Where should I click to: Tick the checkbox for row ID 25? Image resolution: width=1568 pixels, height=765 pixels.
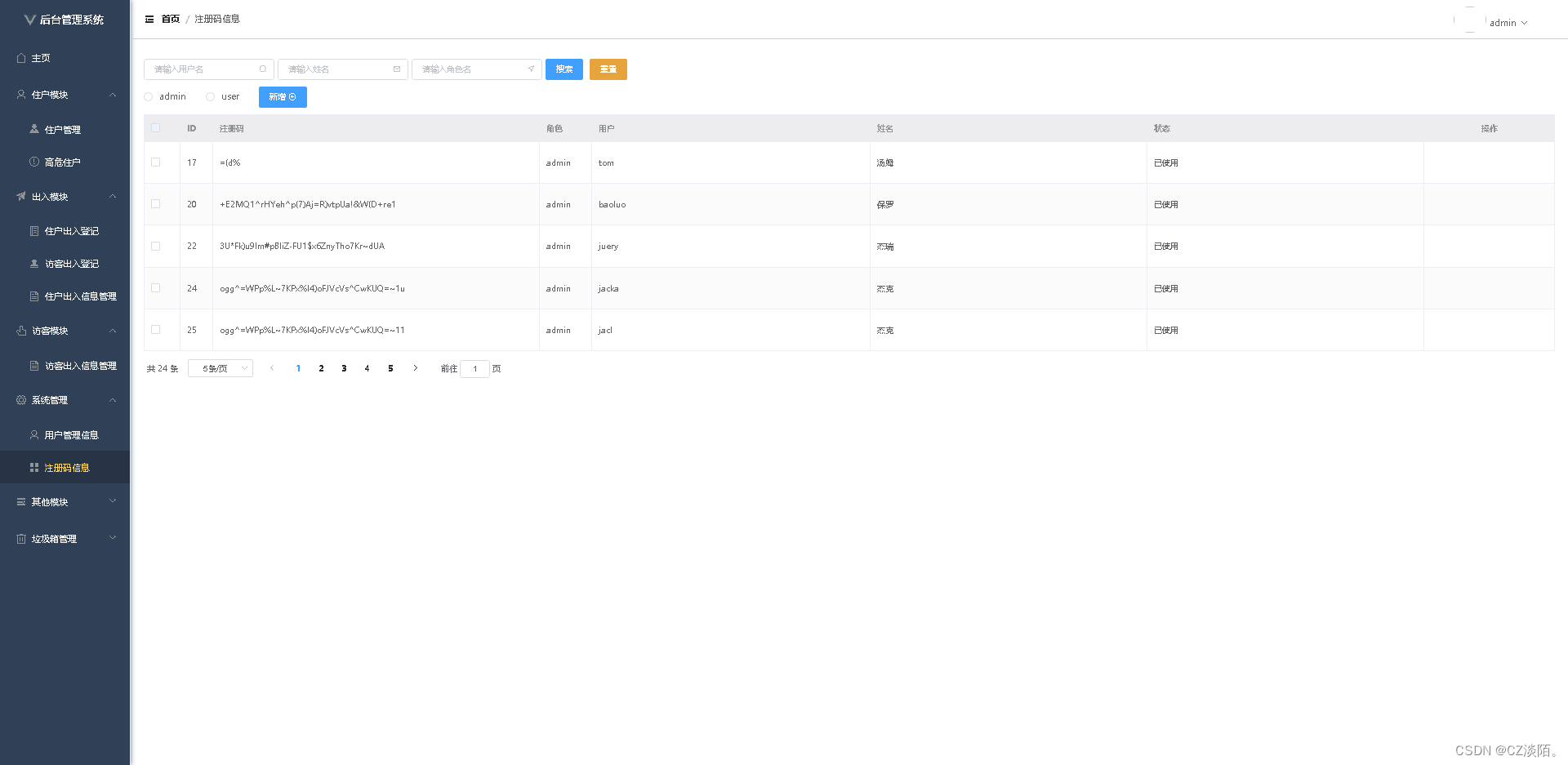[156, 330]
